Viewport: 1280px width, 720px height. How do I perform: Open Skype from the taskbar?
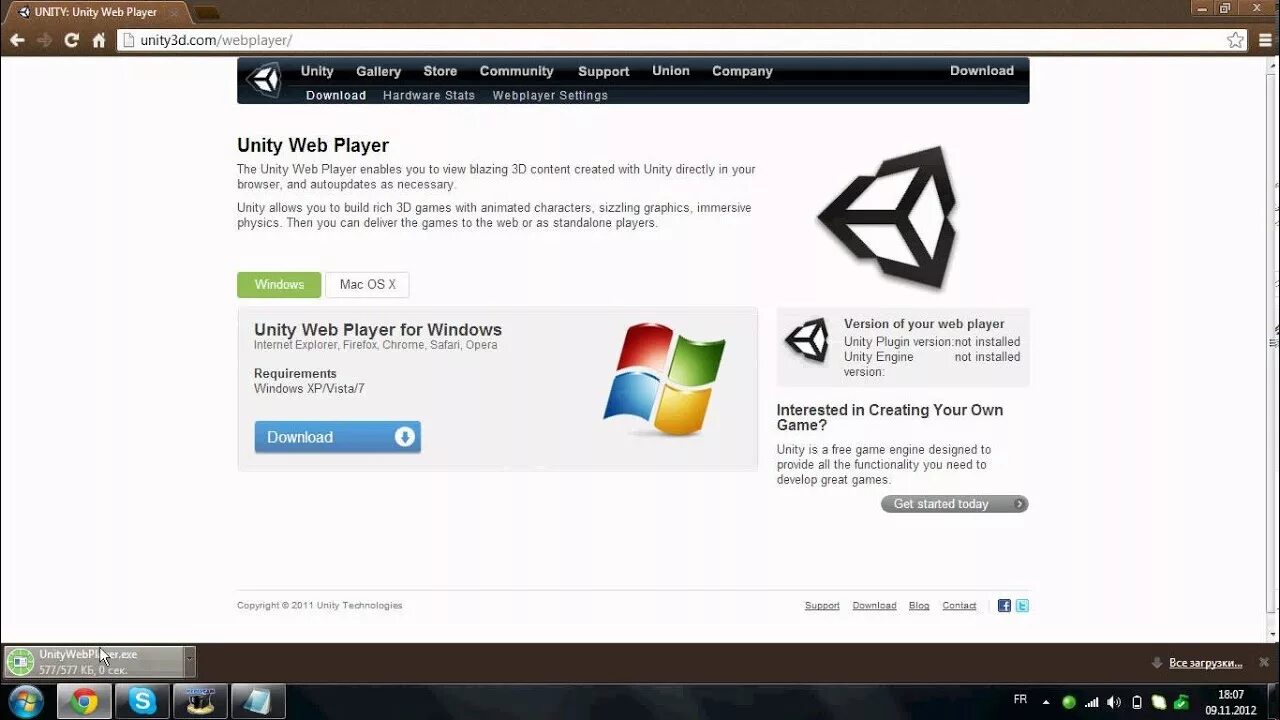(142, 701)
